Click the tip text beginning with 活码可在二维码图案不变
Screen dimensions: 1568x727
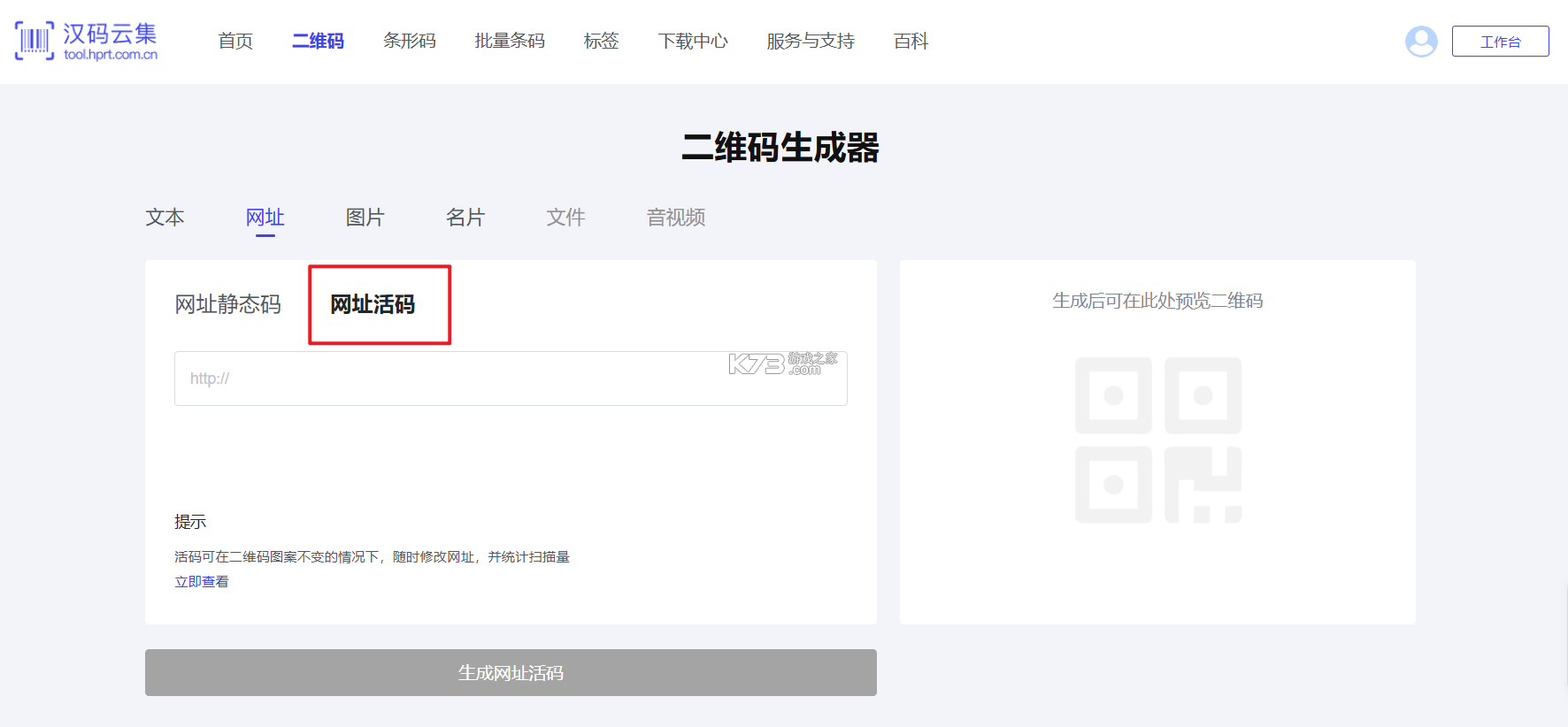tap(373, 556)
